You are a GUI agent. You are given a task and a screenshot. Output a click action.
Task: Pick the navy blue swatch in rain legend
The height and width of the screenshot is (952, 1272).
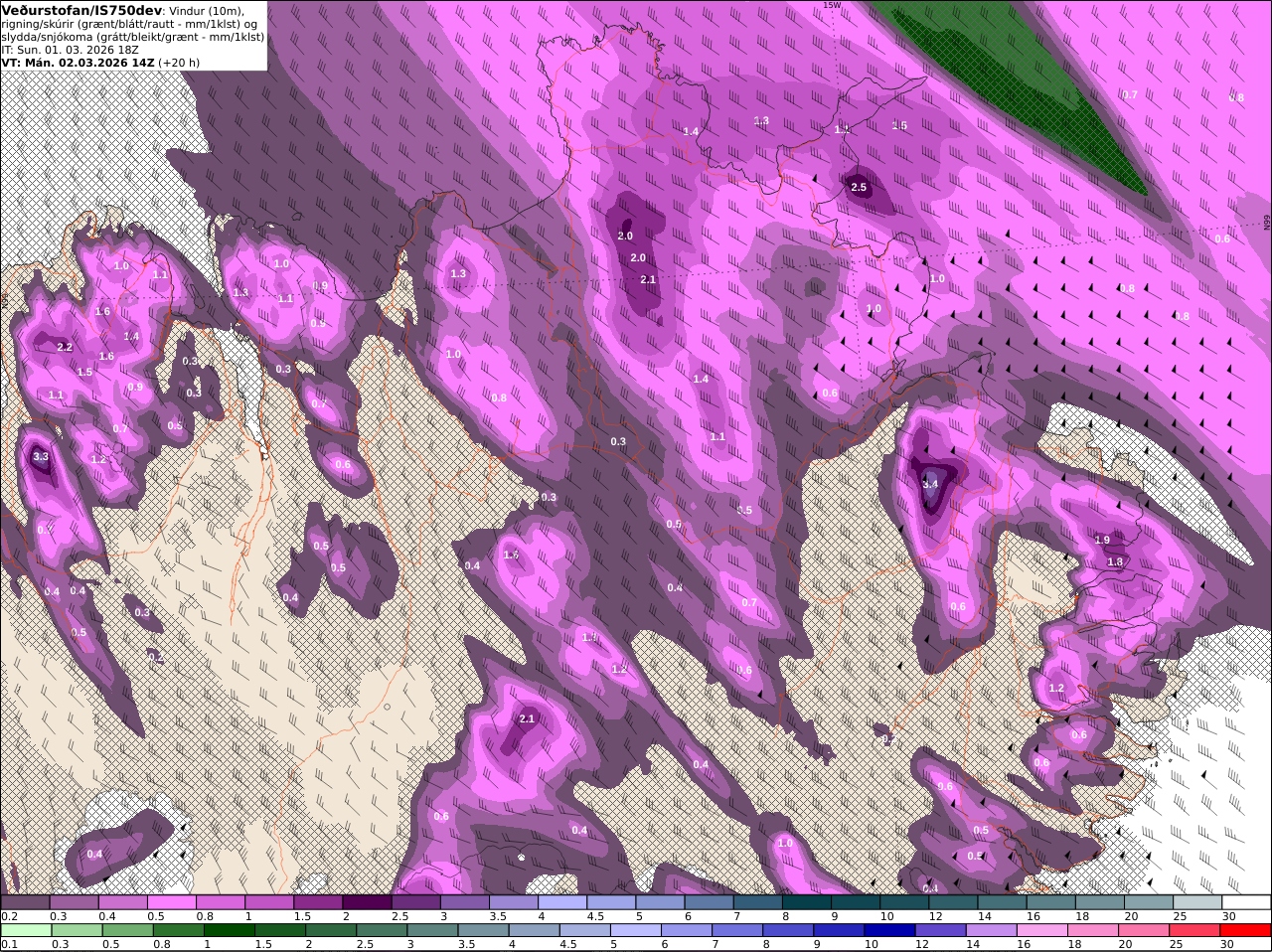[889, 930]
